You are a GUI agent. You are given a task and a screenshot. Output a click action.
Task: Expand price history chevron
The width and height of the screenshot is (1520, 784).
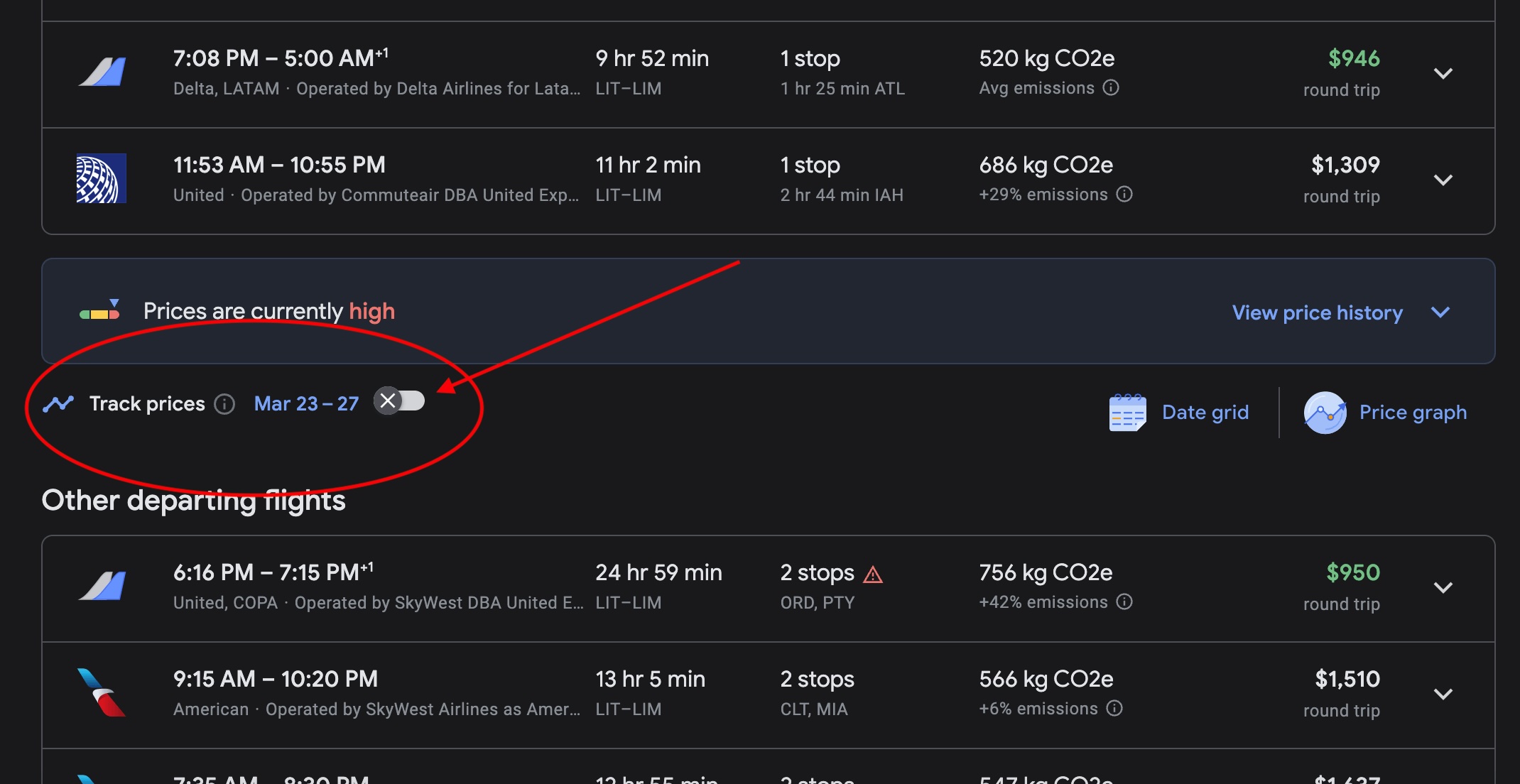tap(1440, 312)
